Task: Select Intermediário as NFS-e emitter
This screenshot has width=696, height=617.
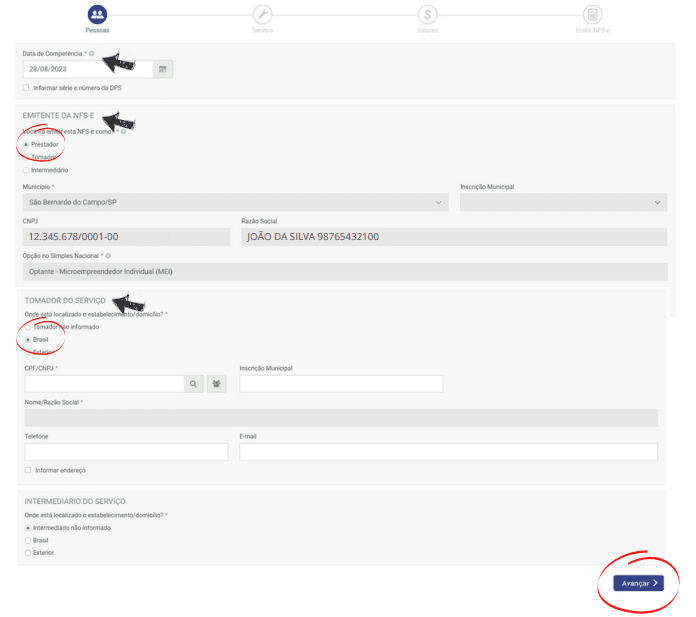Action: (x=27, y=170)
